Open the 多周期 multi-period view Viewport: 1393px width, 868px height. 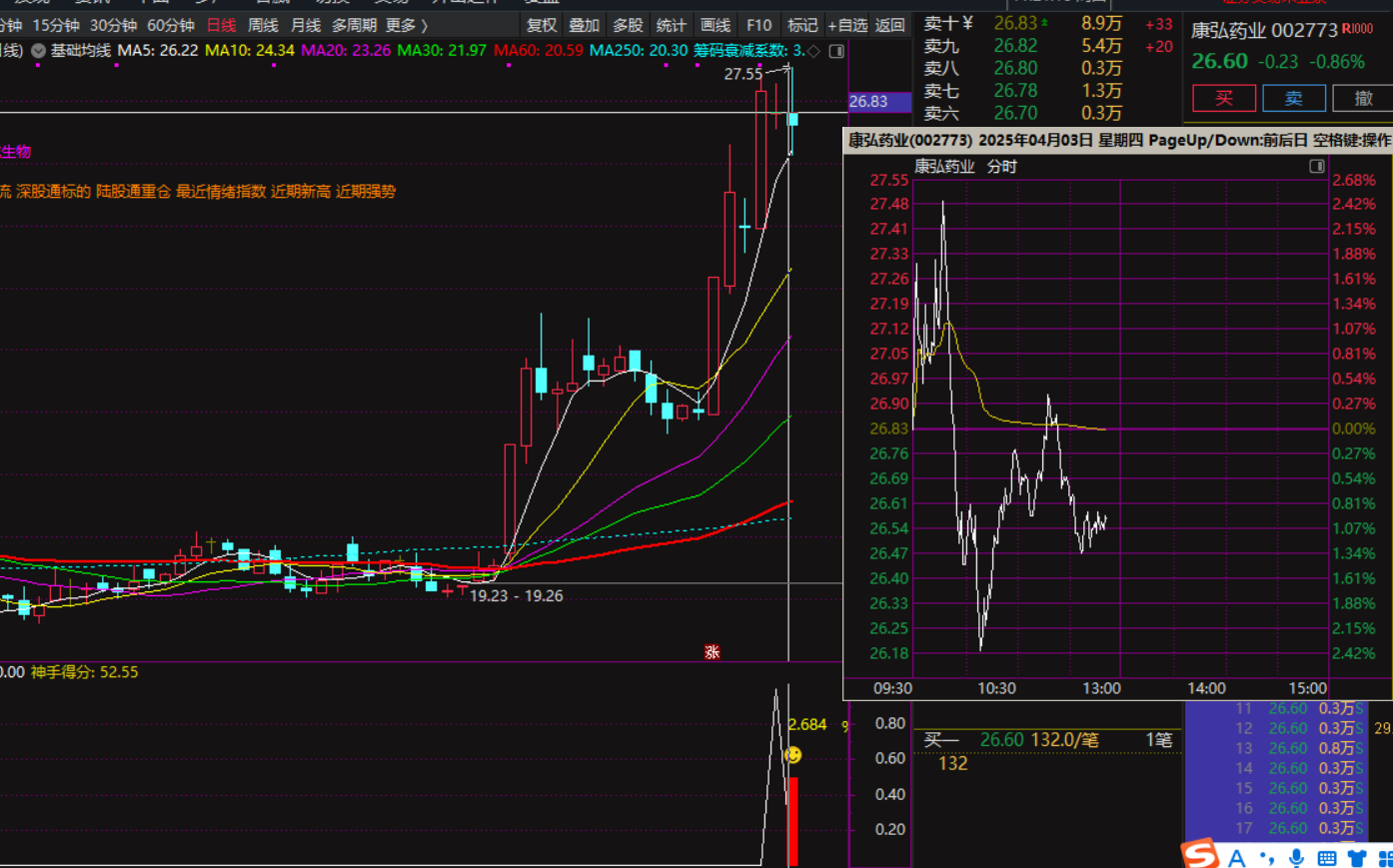[x=354, y=25]
